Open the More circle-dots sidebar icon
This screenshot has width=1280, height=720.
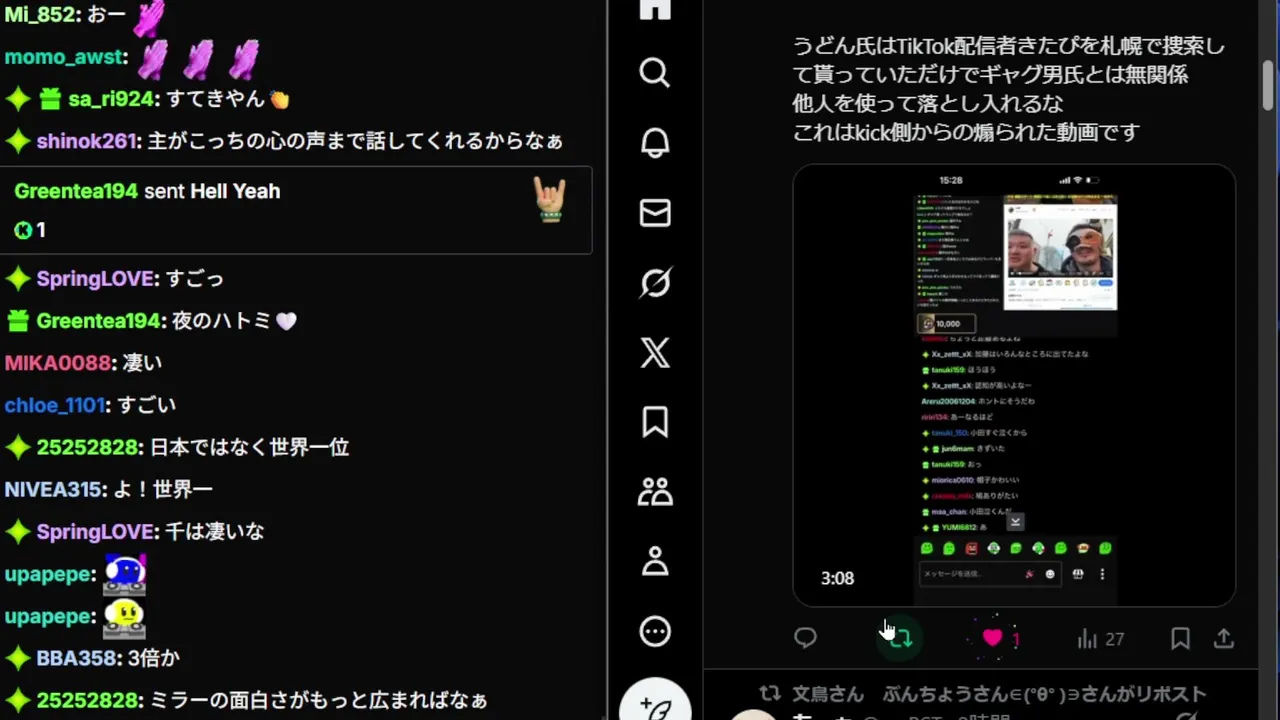pyautogui.click(x=655, y=631)
